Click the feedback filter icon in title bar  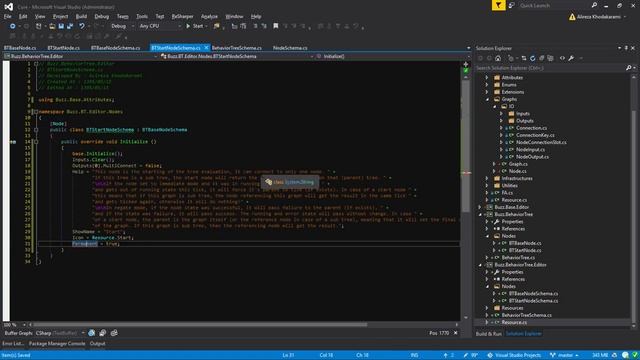pos(498,5)
